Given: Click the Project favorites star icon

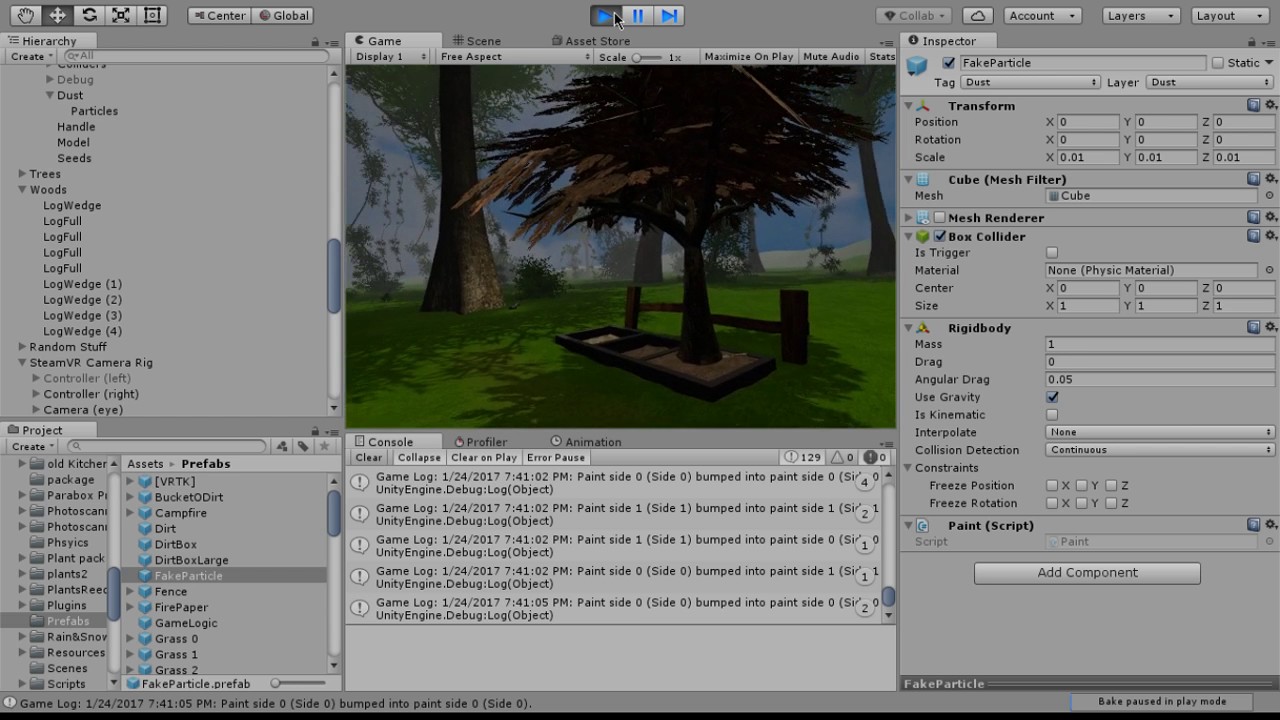Looking at the screenshot, I should pyautogui.click(x=323, y=446).
